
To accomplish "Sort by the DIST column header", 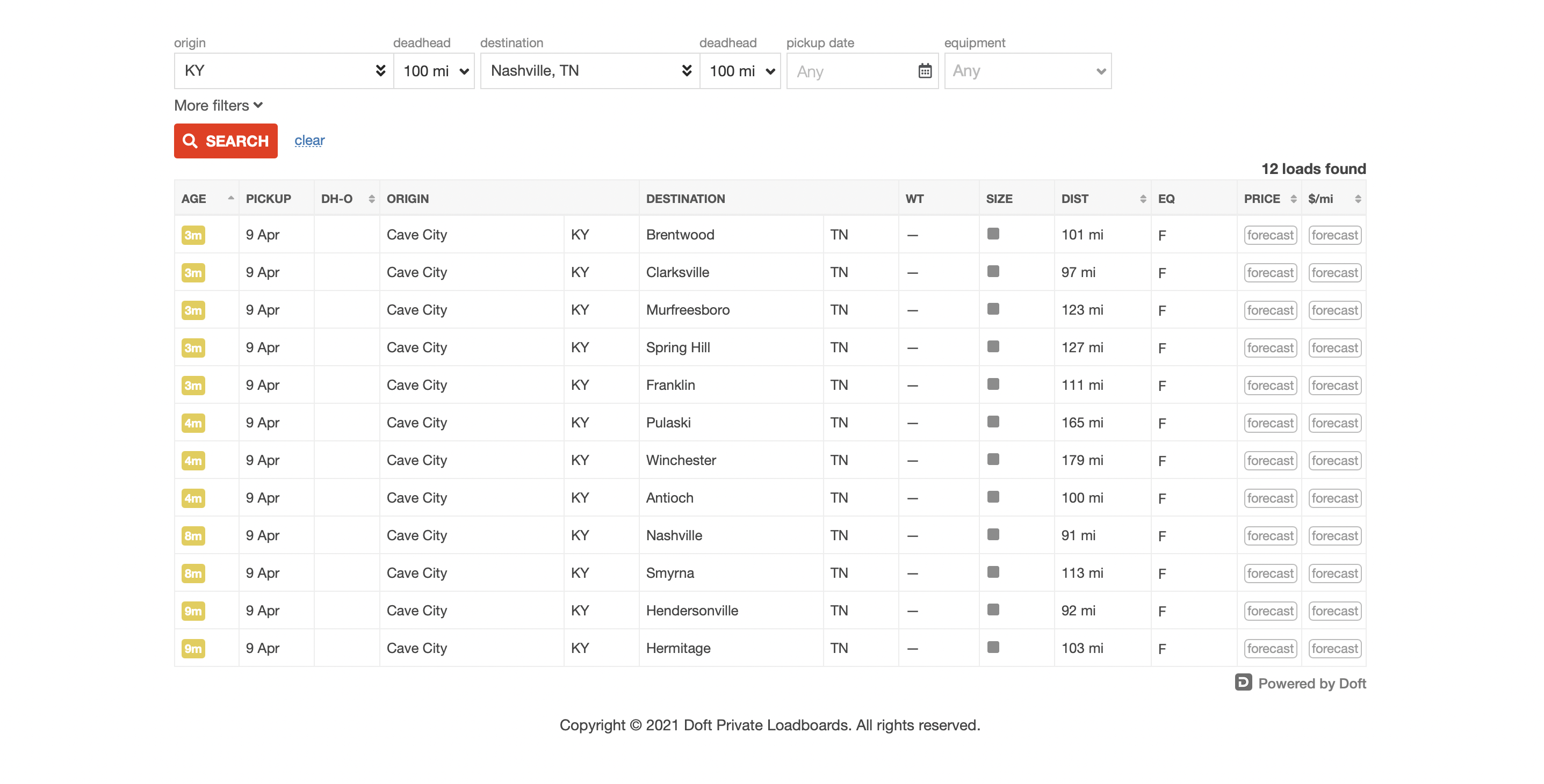I will click(1103, 198).
